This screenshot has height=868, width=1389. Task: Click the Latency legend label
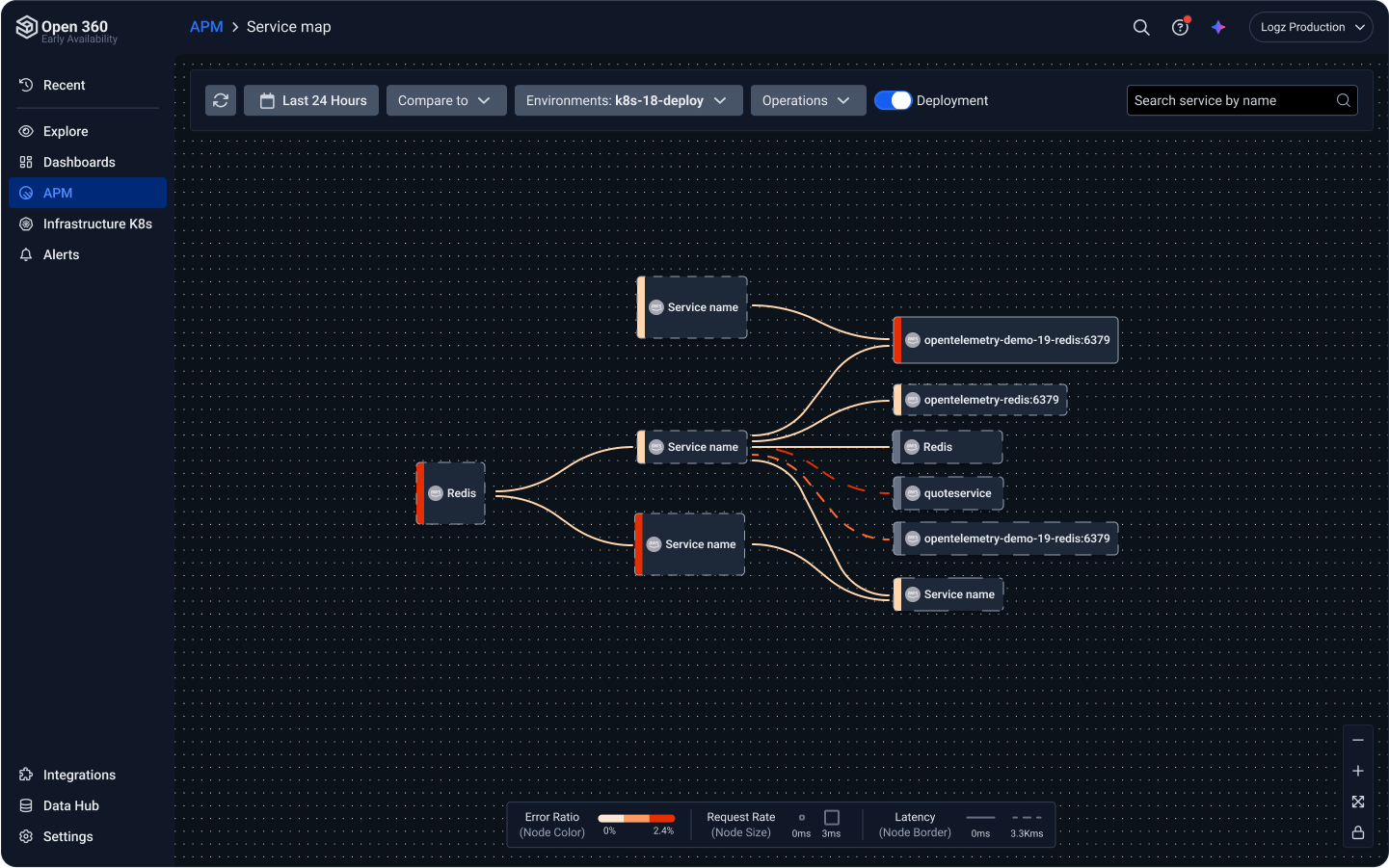point(915,817)
